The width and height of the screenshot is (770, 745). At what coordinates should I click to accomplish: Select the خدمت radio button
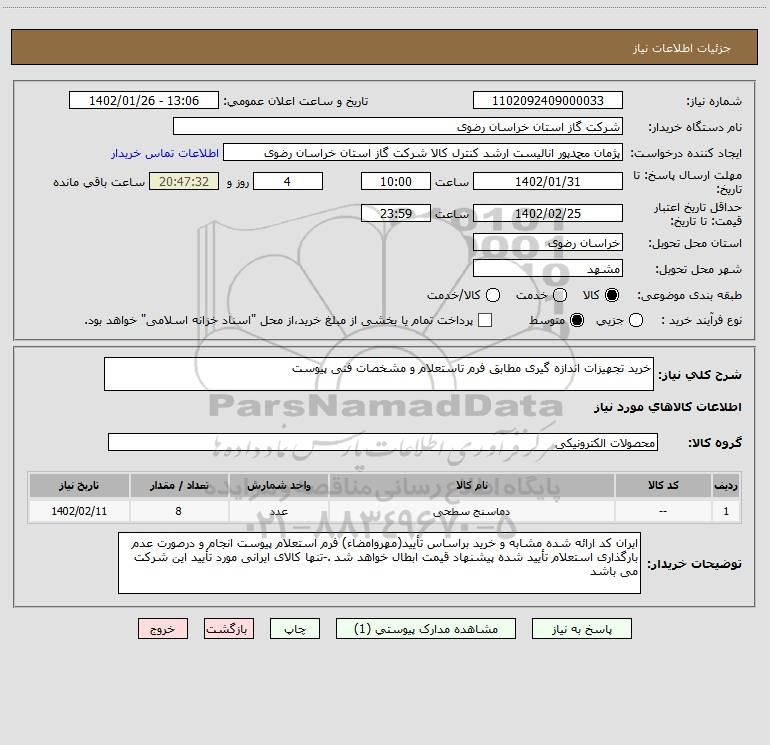(x=560, y=295)
